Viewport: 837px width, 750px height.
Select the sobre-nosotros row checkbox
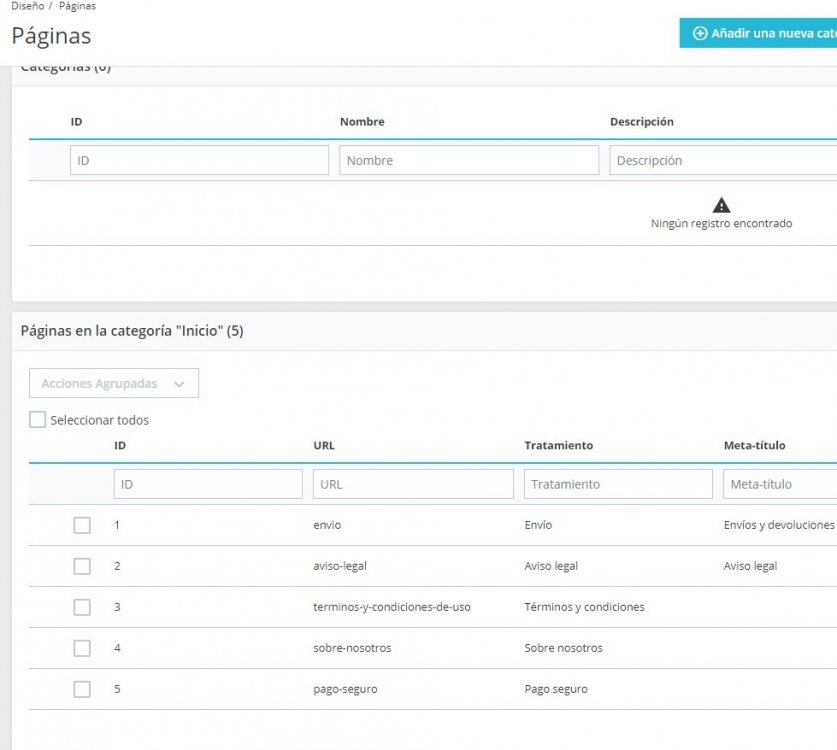pos(82,648)
